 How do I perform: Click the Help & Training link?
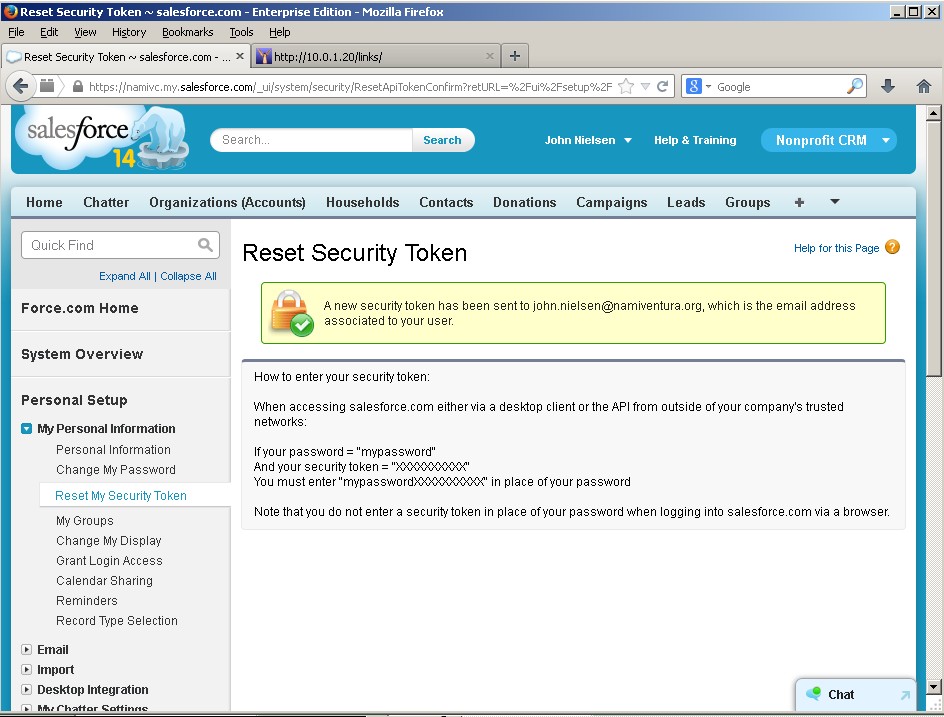695,140
